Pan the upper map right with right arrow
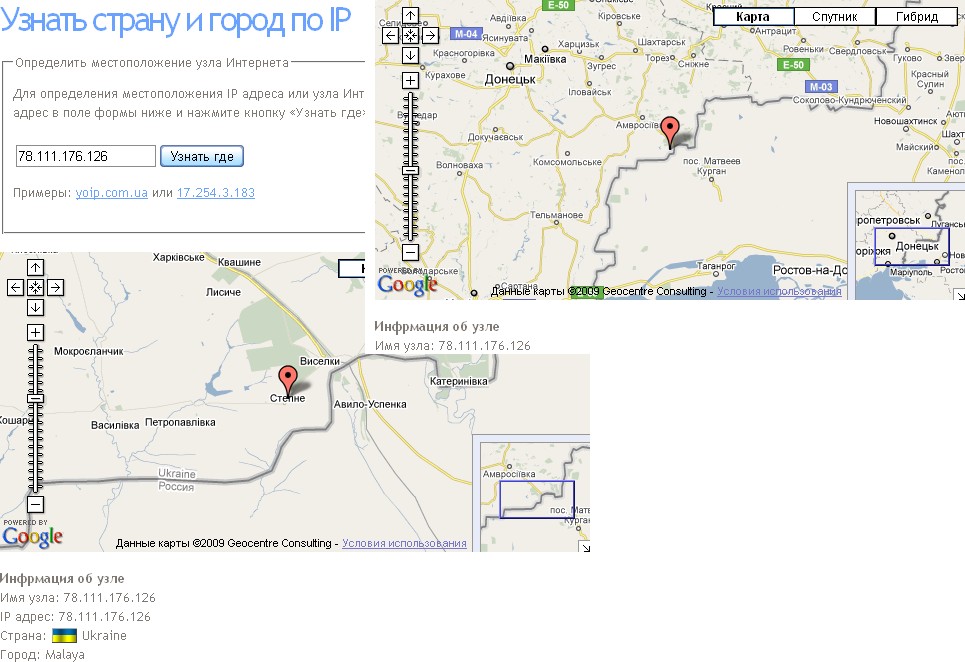Screen dimensions: 965x662 click(430, 36)
